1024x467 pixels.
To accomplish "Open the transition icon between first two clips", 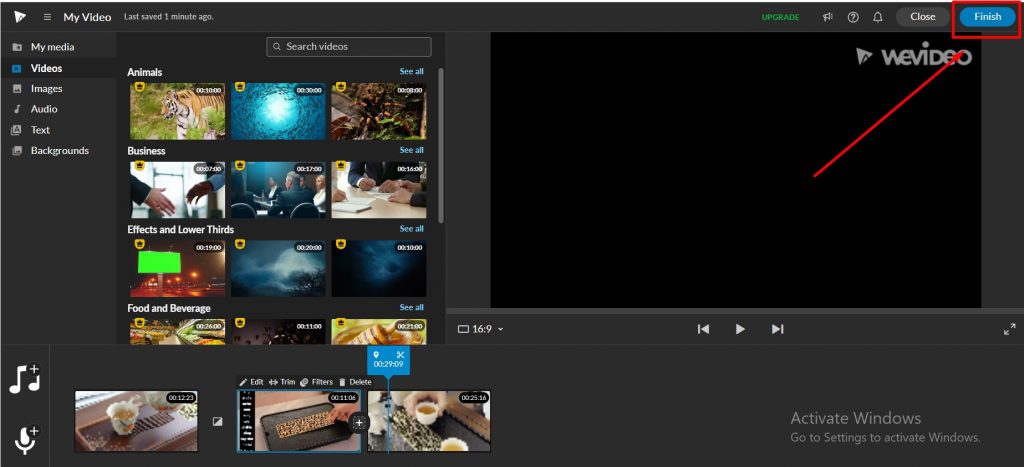I will (x=217, y=422).
